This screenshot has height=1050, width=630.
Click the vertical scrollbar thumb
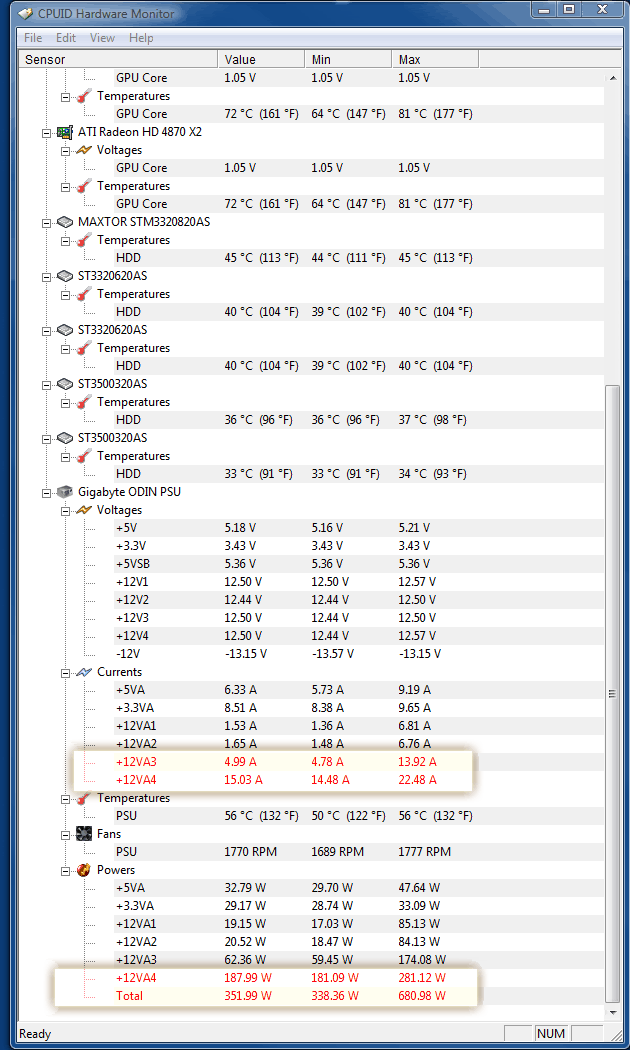613,693
